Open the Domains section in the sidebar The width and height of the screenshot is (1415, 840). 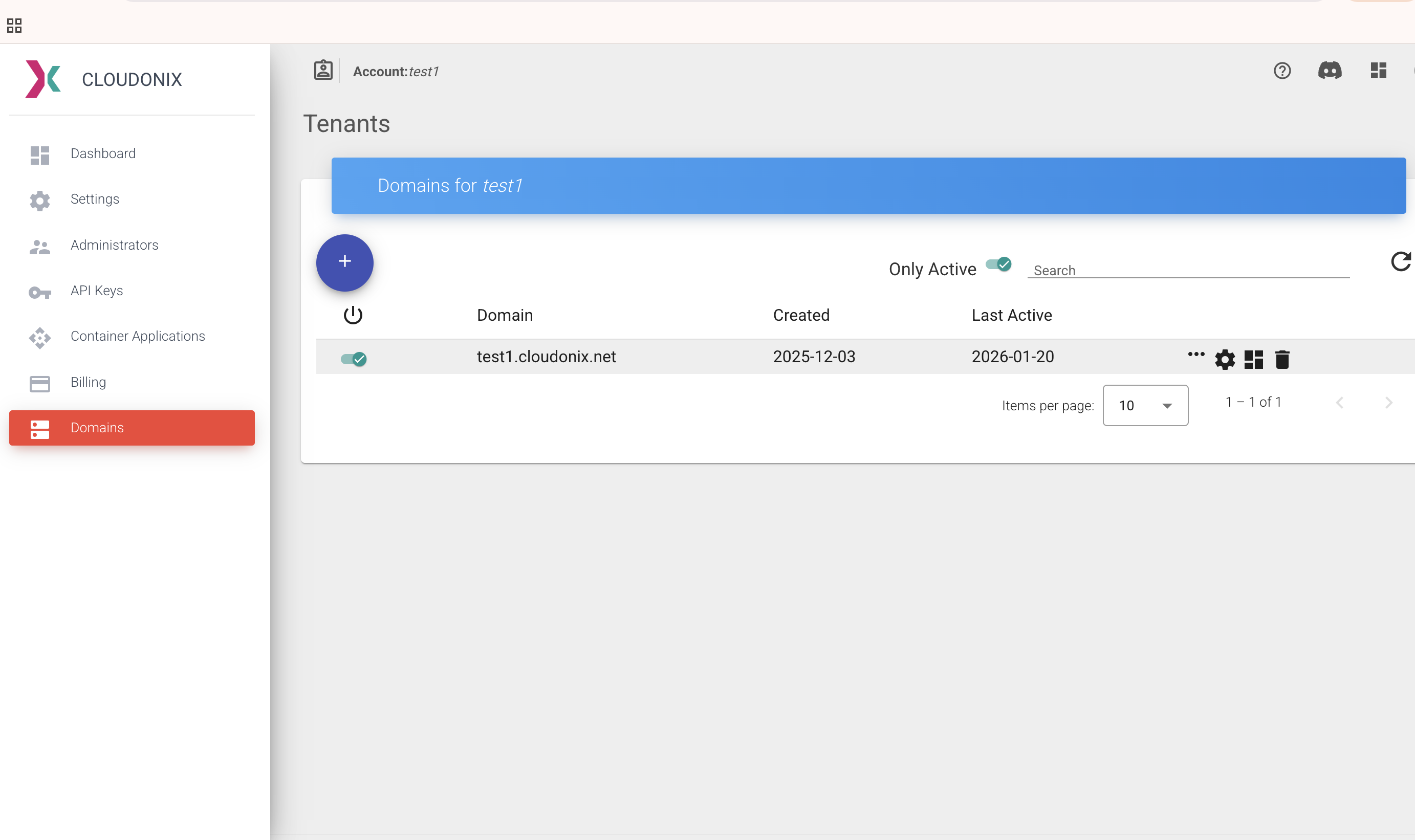(96, 427)
